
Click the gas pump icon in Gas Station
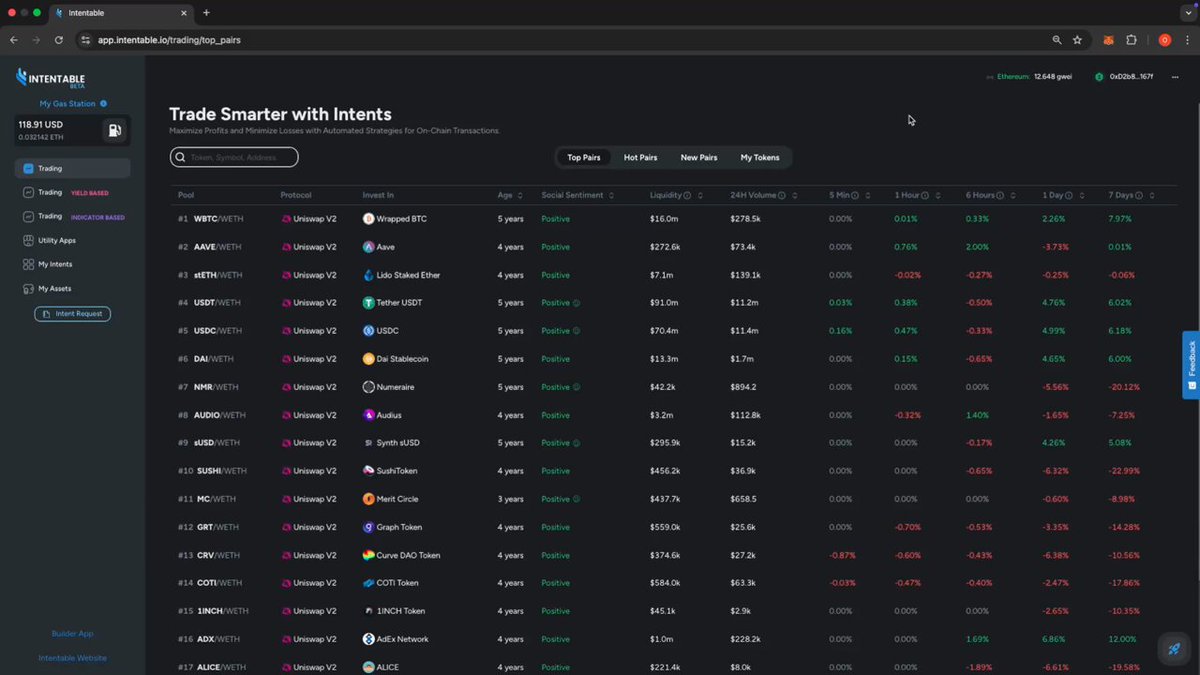point(115,130)
